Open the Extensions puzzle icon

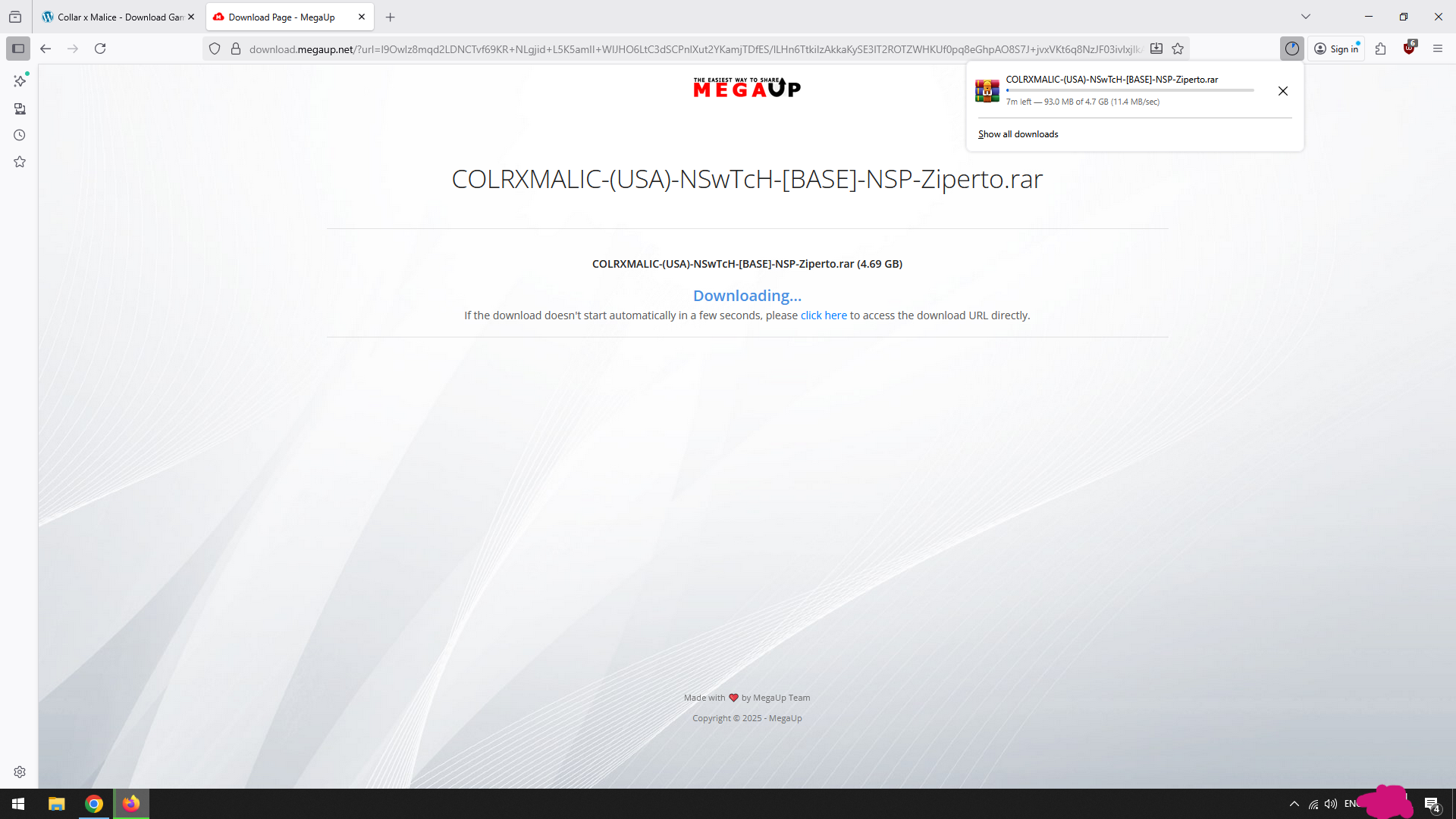1380,49
